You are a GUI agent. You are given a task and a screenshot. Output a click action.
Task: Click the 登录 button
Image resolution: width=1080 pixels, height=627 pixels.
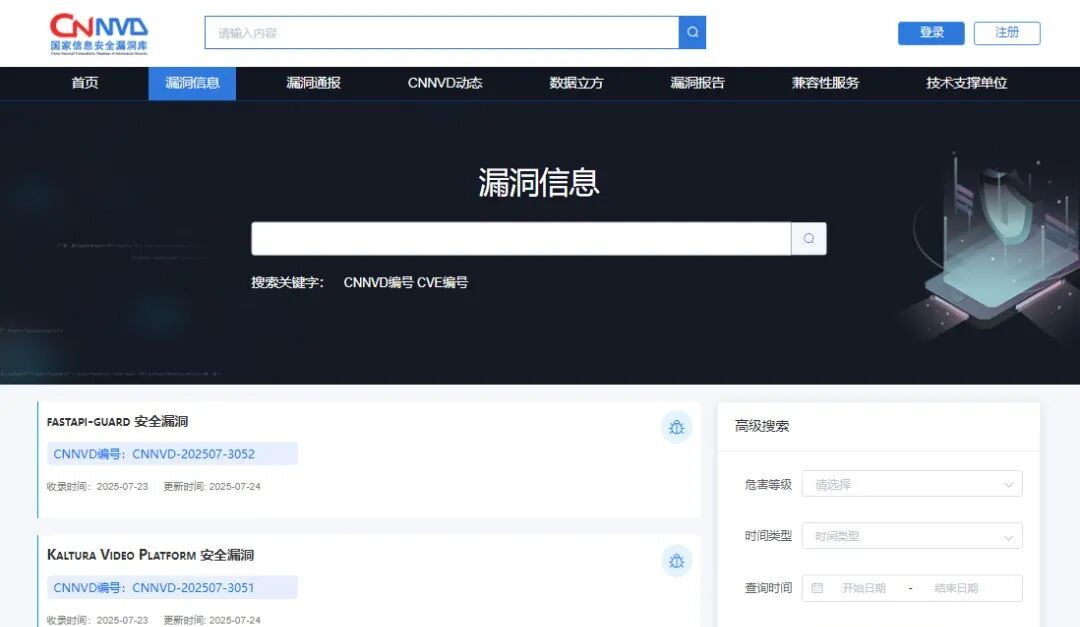pyautogui.click(x=930, y=32)
